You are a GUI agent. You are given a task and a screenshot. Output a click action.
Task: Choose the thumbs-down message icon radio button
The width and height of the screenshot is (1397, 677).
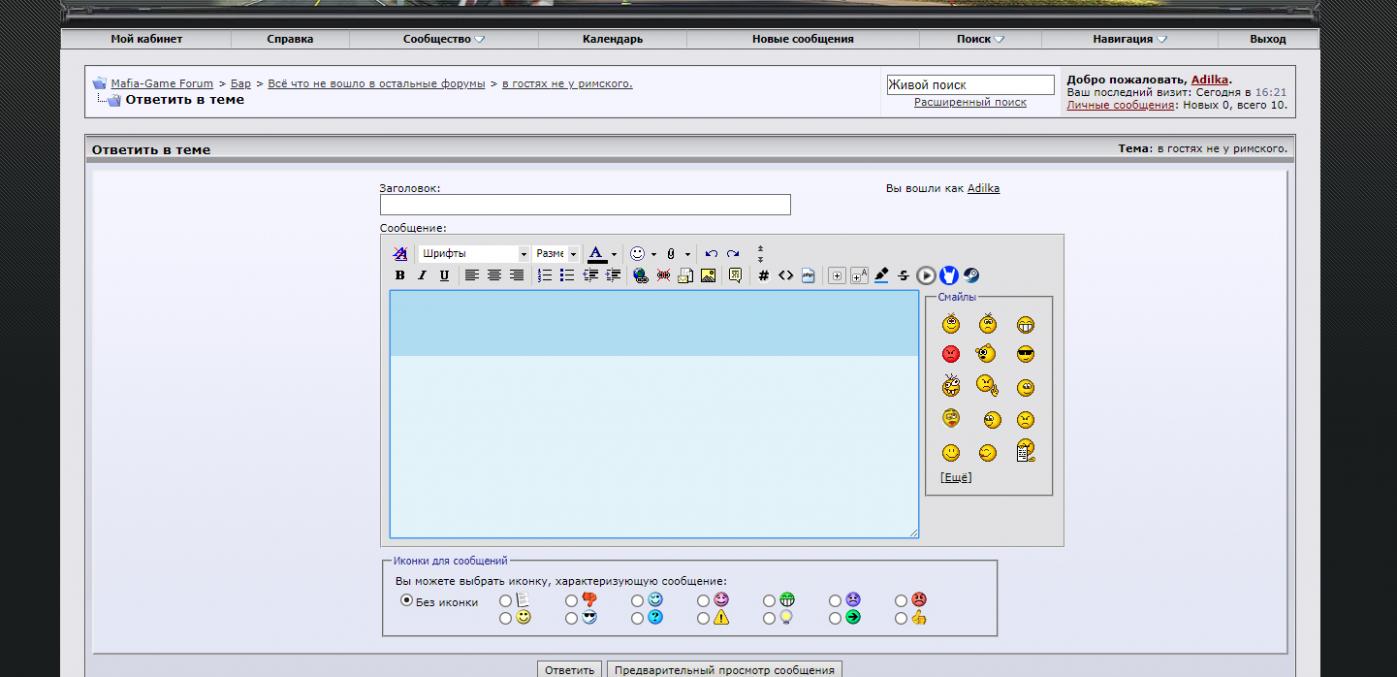point(571,600)
